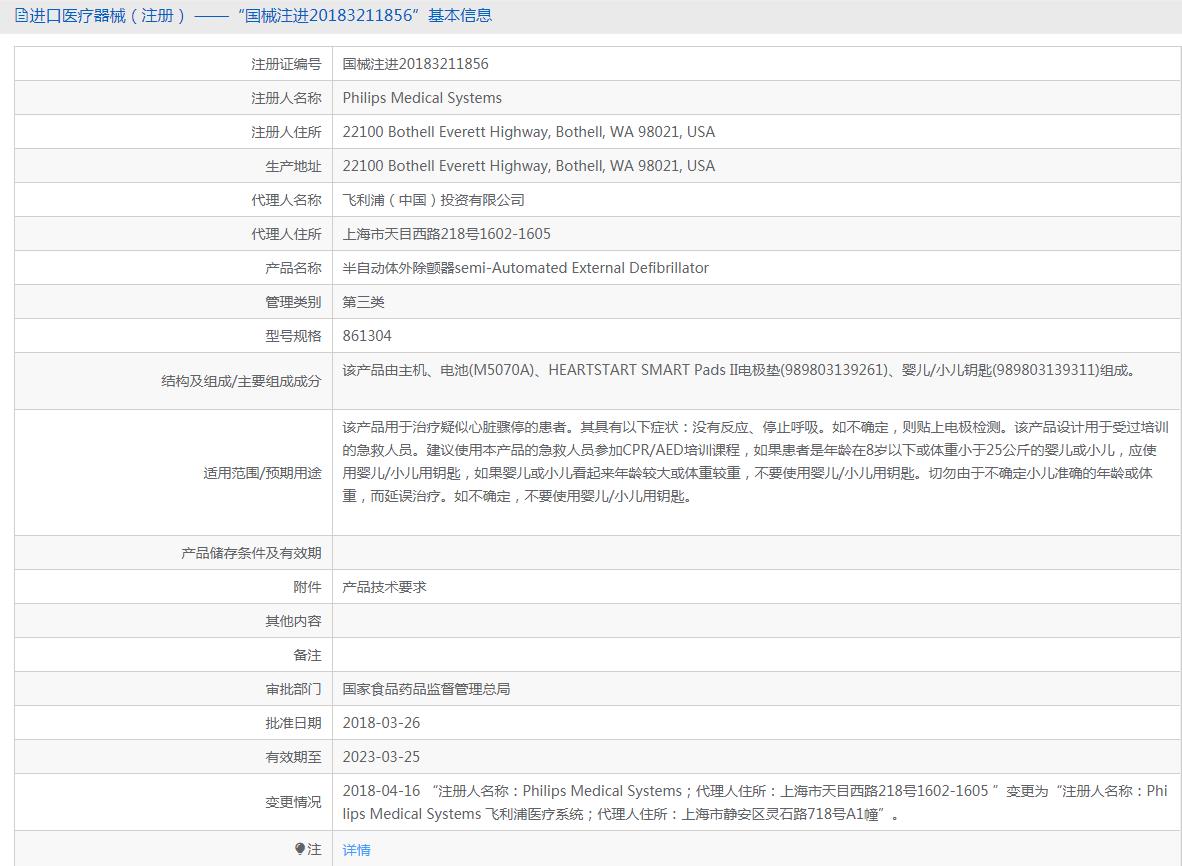Click the 结构及组成 composition description text
This screenshot has width=1182, height=866.
(x=739, y=370)
